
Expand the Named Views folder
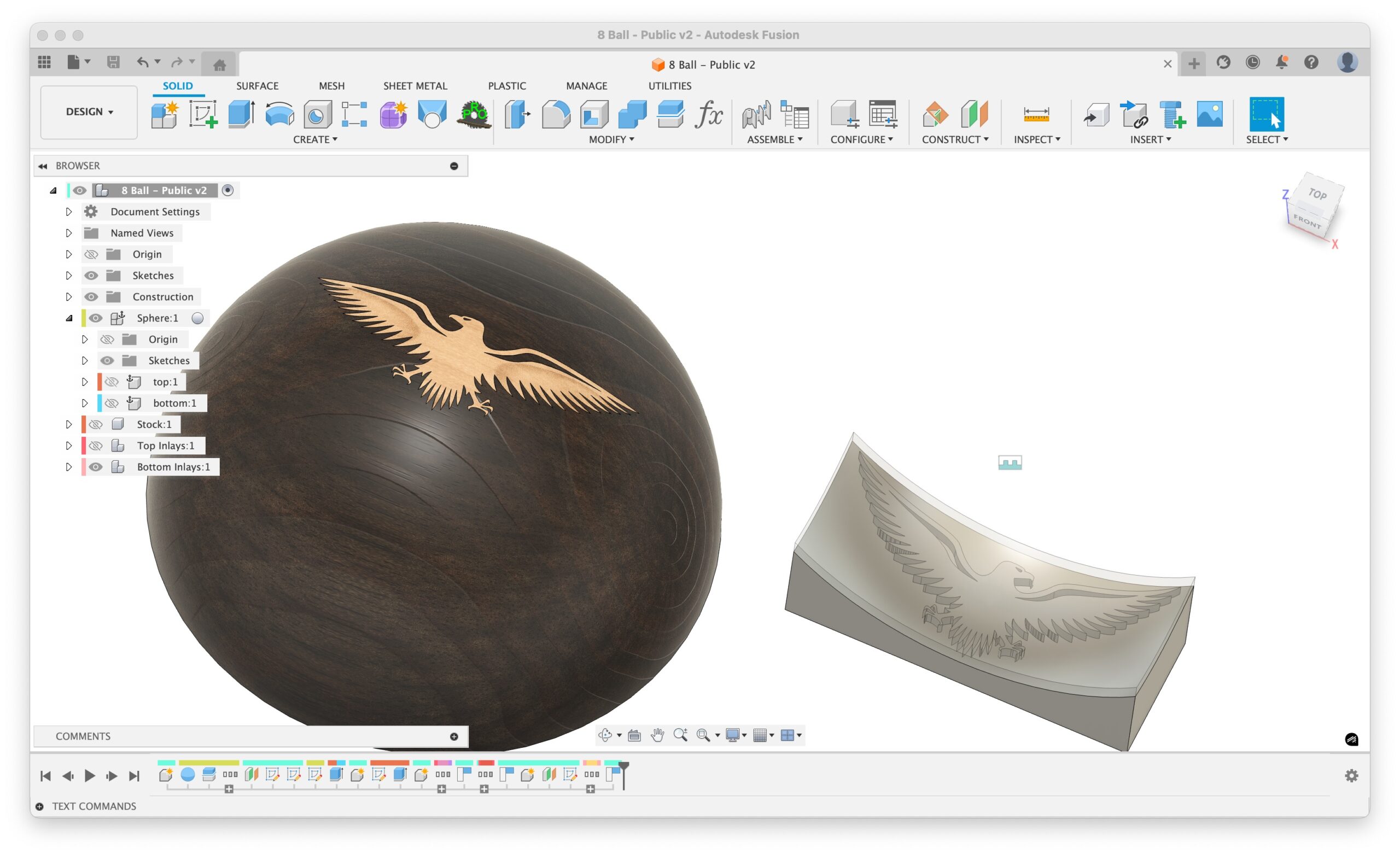pos(69,233)
